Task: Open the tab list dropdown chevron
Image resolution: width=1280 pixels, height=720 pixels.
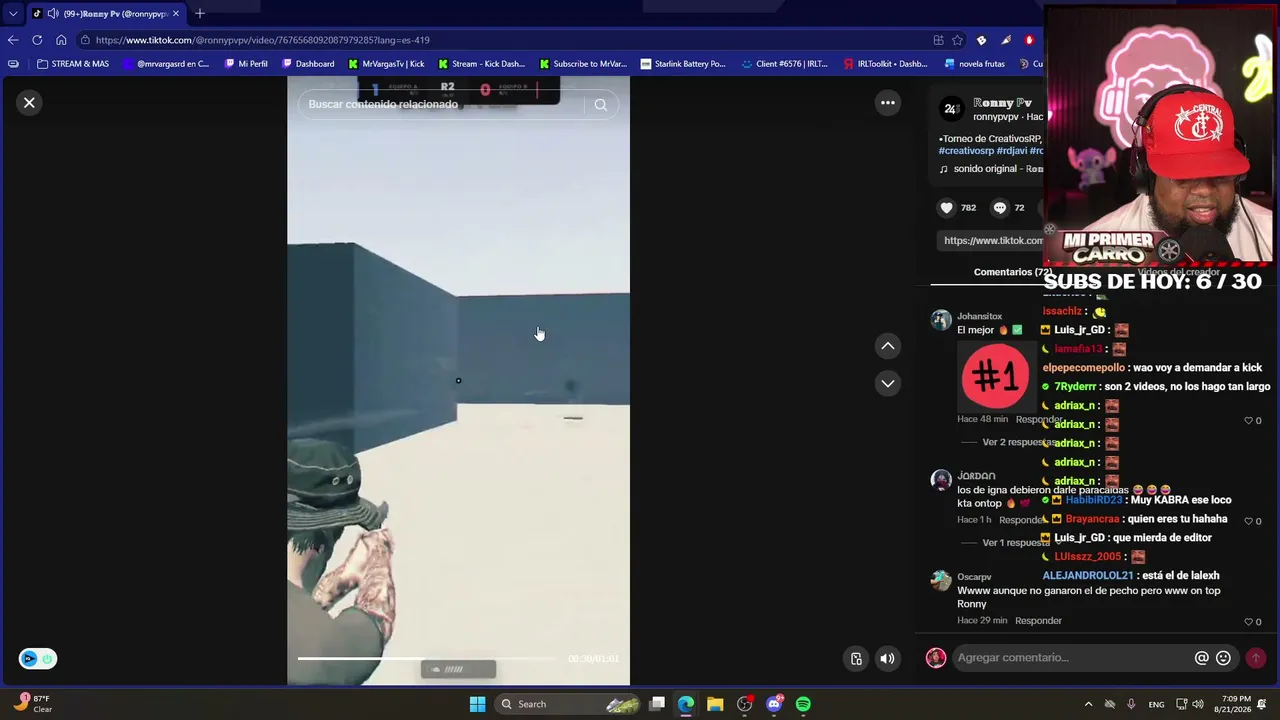Action: pyautogui.click(x=13, y=14)
